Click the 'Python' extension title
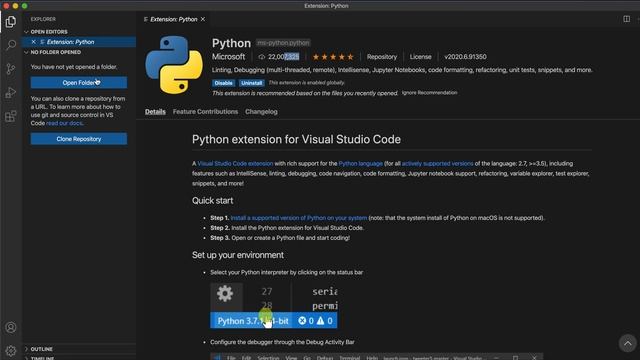 coord(231,43)
